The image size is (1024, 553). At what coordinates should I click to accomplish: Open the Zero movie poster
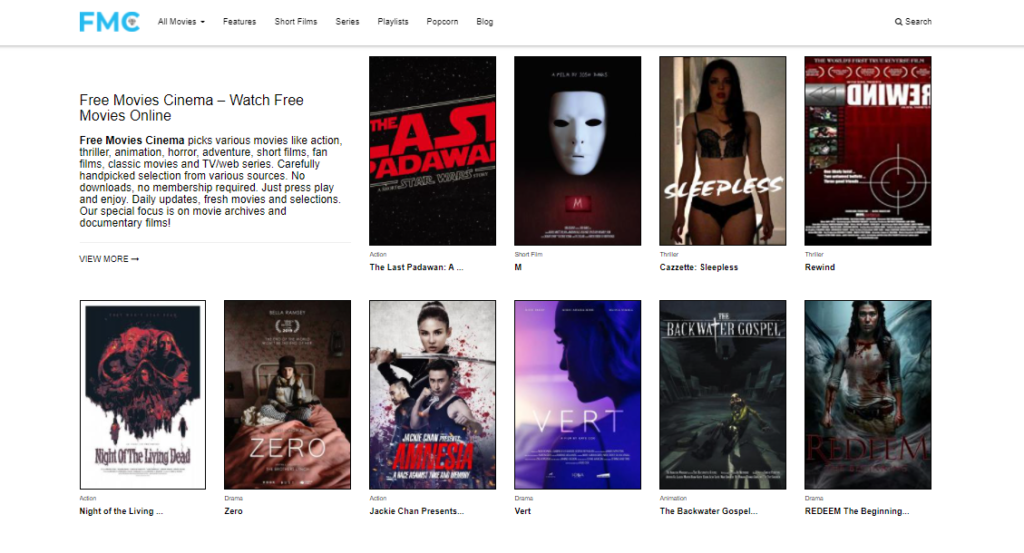click(x=287, y=394)
